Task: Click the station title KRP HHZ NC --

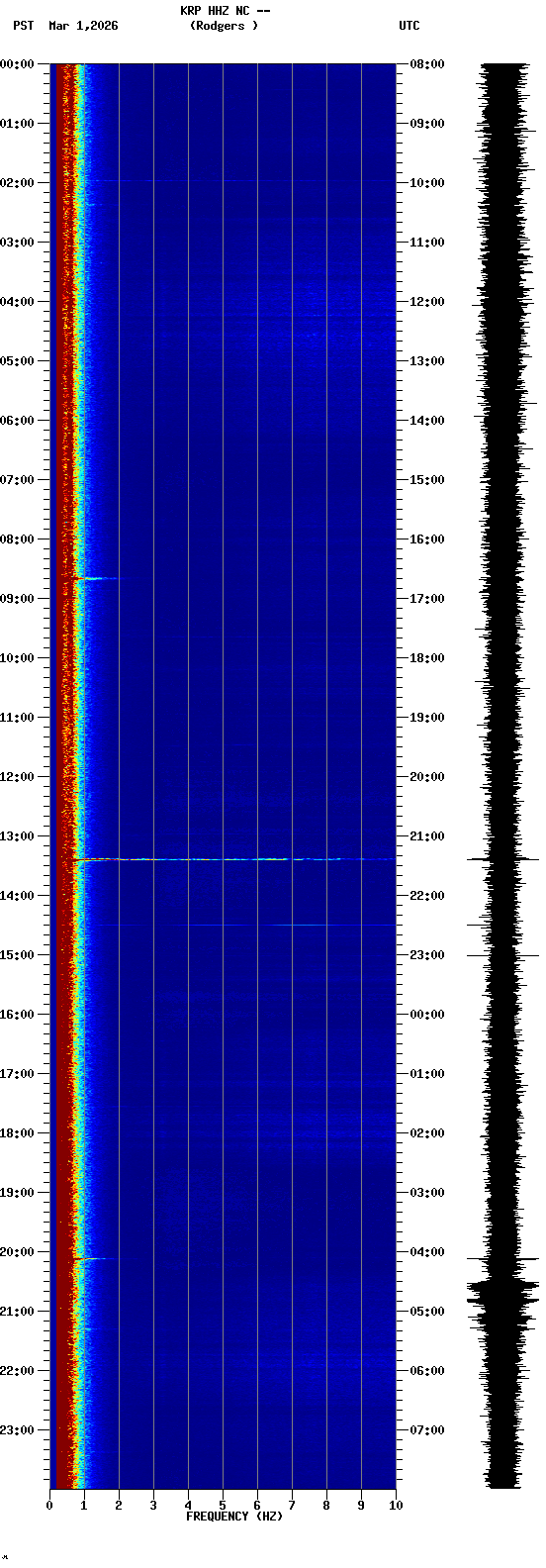Action: pos(225,10)
